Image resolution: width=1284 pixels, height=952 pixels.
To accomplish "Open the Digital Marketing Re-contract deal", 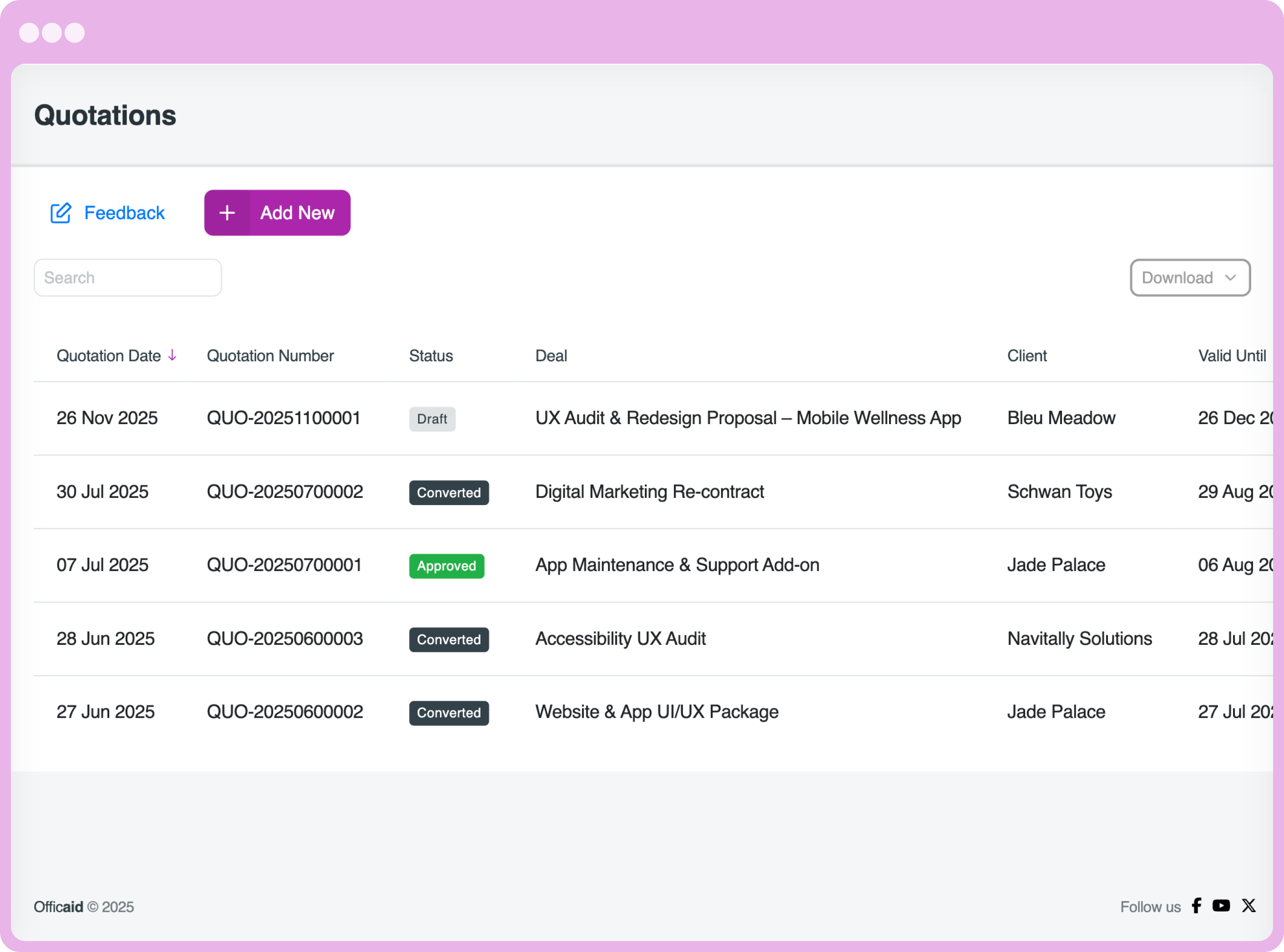I will click(649, 492).
